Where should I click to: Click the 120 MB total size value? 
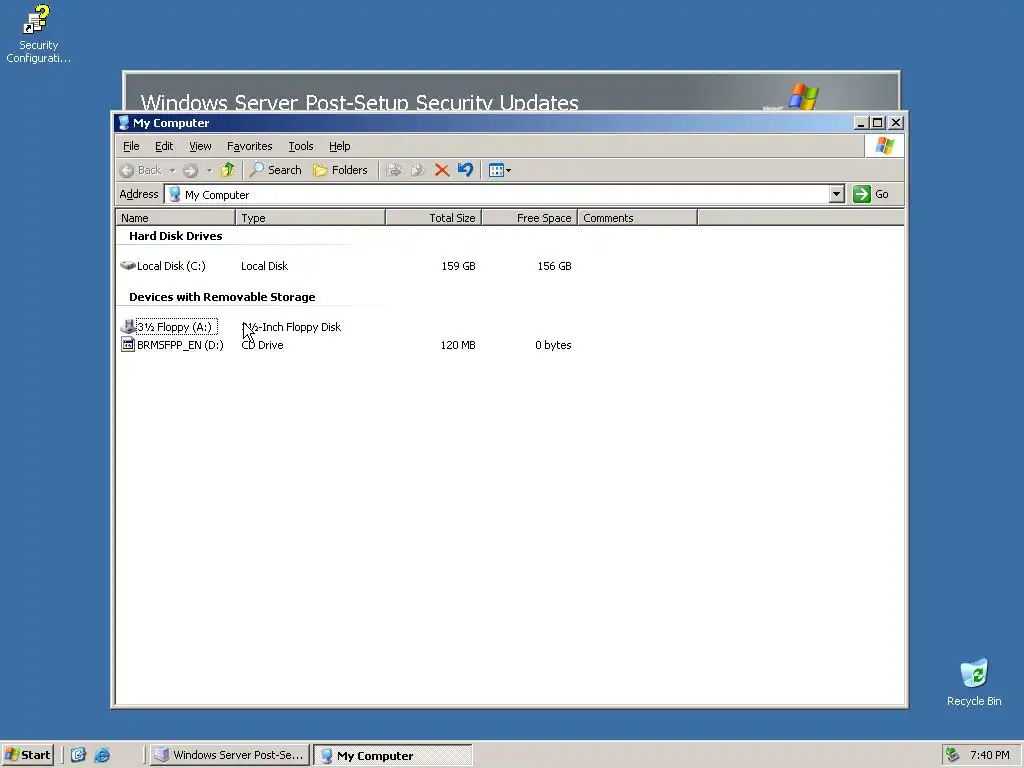[458, 345]
